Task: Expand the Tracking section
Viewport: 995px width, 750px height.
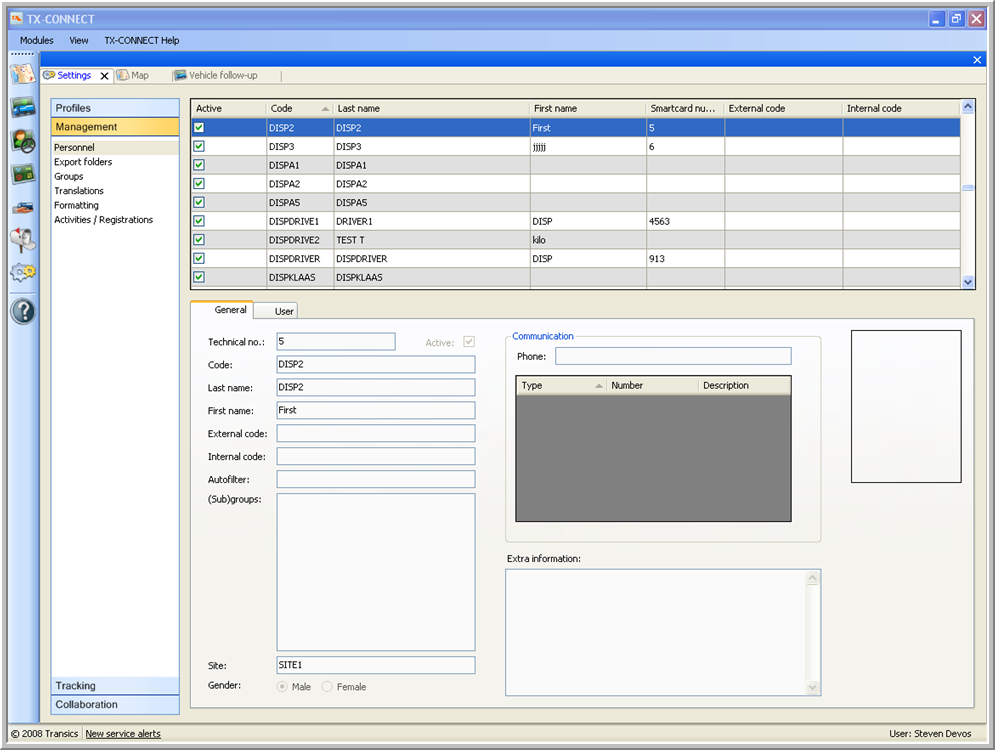Action: (115, 686)
